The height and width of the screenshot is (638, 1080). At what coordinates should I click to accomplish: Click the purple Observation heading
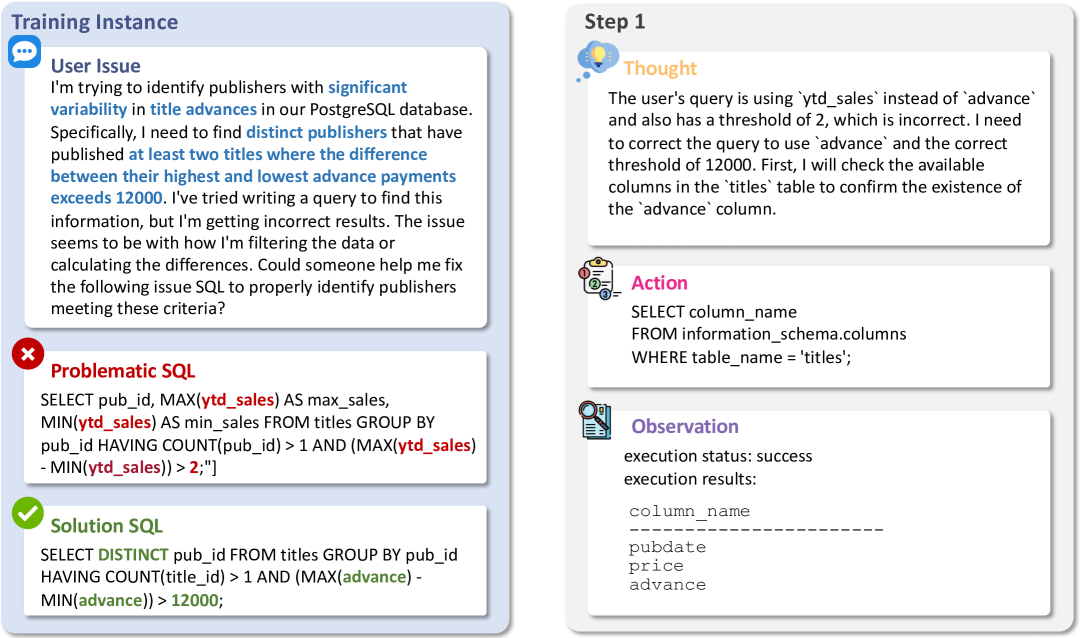click(684, 427)
